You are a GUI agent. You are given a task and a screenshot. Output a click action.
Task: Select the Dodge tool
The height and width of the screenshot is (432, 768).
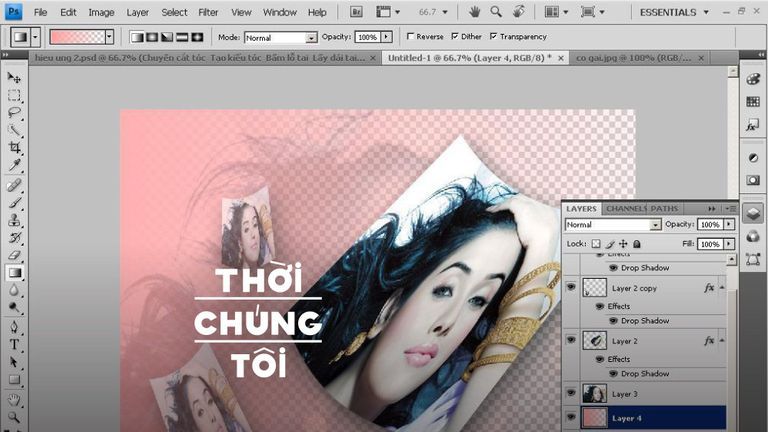pyautogui.click(x=14, y=308)
